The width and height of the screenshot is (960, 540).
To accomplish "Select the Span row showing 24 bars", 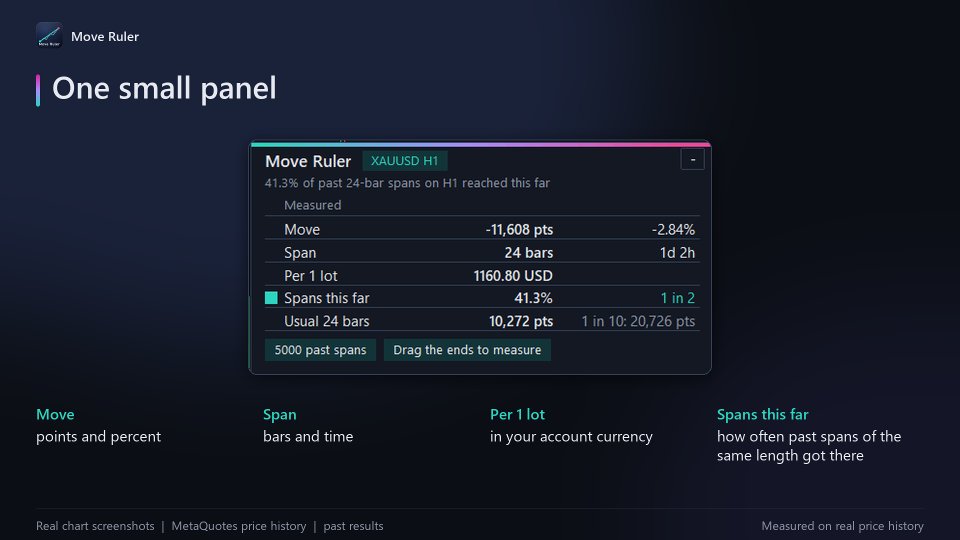I will coord(482,252).
